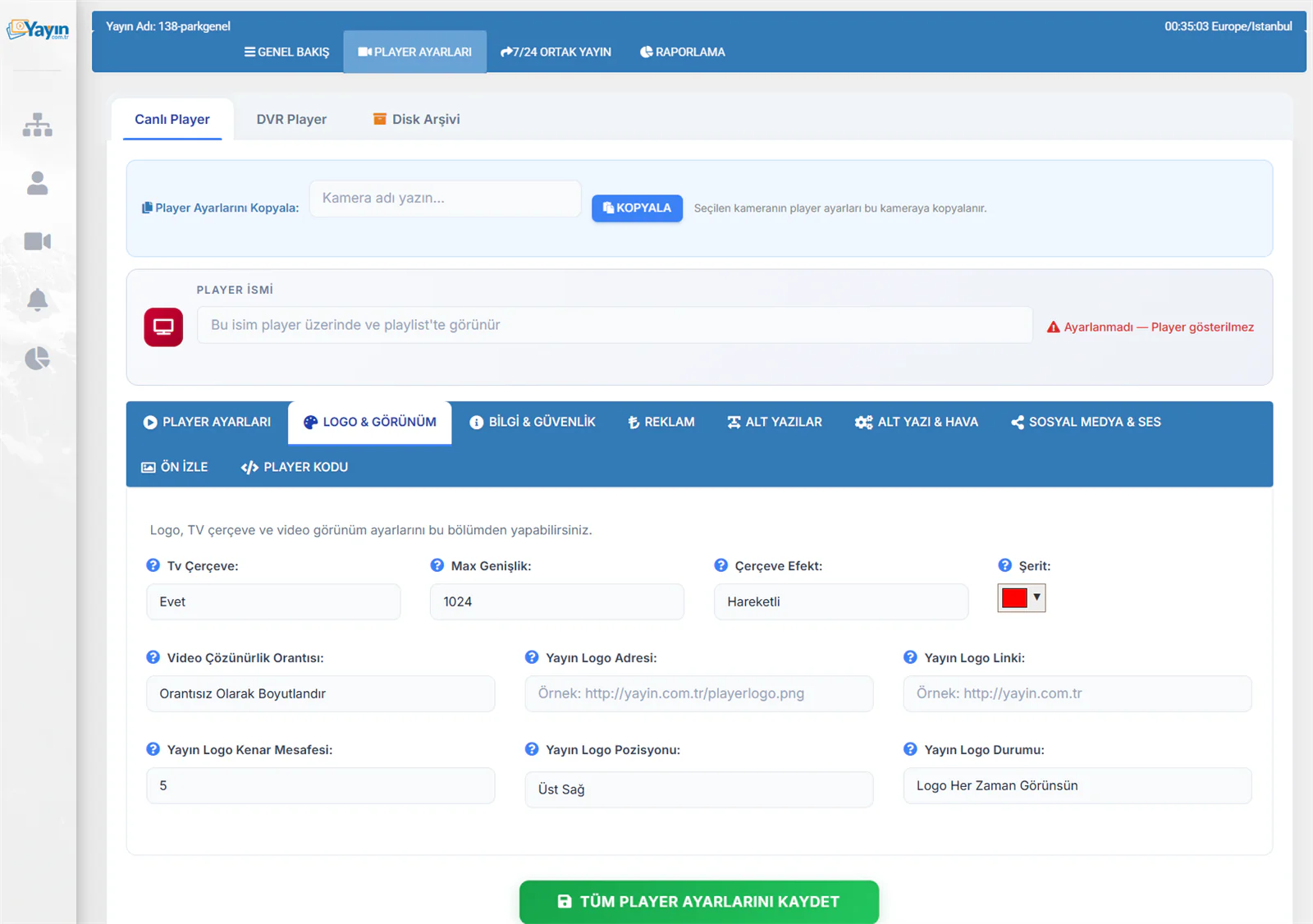The width and height of the screenshot is (1313, 924).
Task: Open the Tv Çerçeve dropdown showing Evet
Action: pos(273,602)
